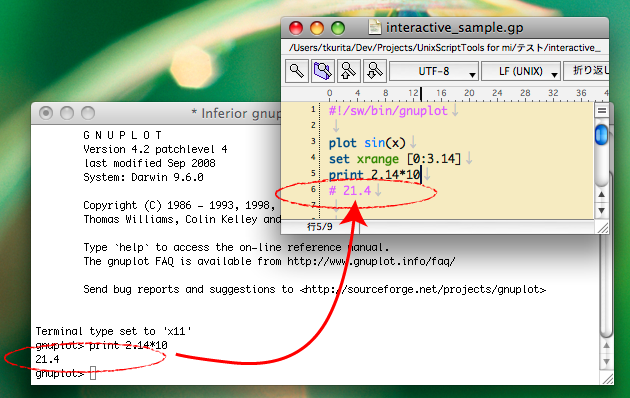Image resolution: width=630 pixels, height=398 pixels.
Task: Zoom the interactive_sample.gp window with the green button
Action: pos(338,28)
